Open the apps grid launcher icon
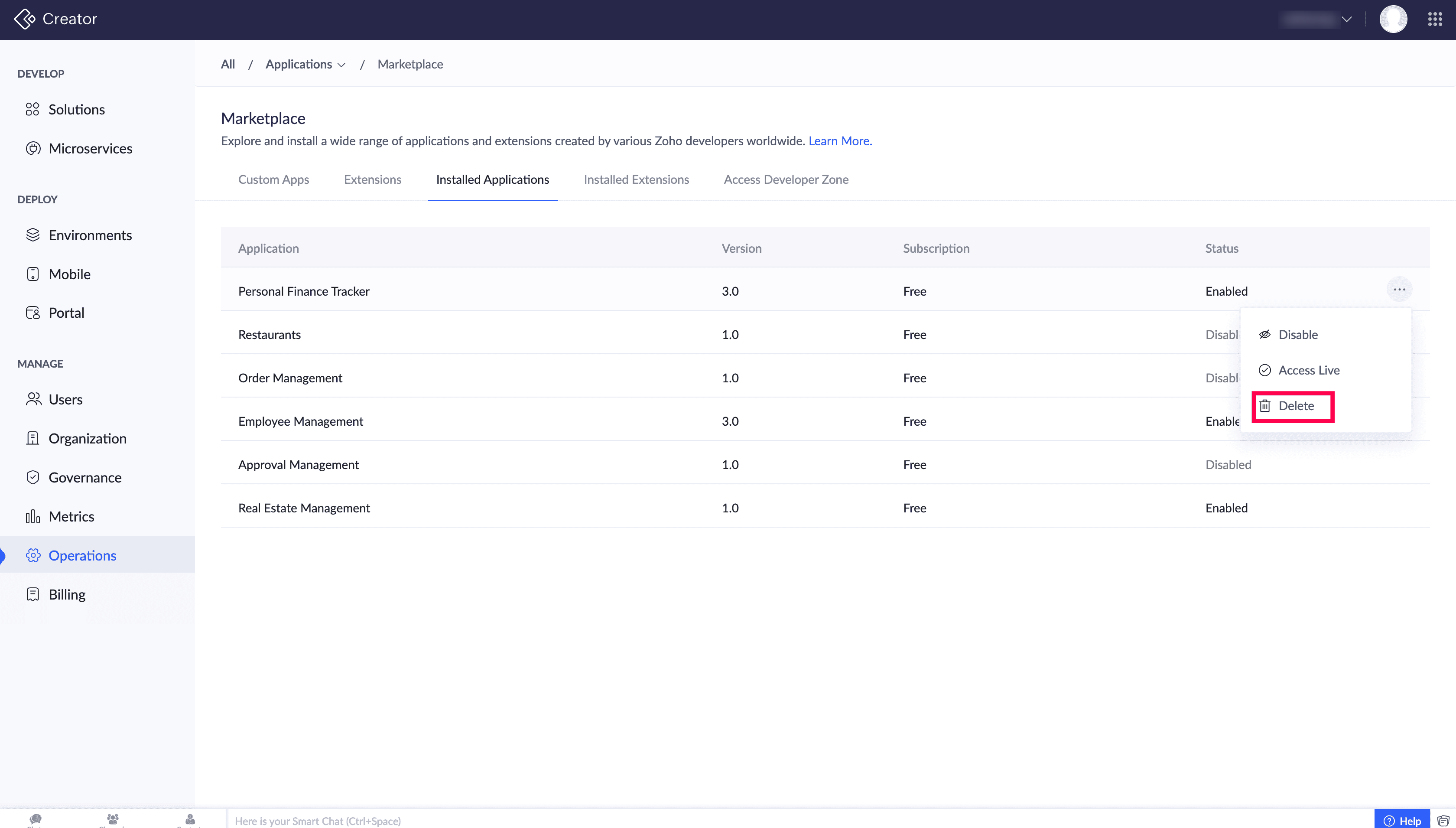The image size is (1456, 828). pyautogui.click(x=1435, y=20)
